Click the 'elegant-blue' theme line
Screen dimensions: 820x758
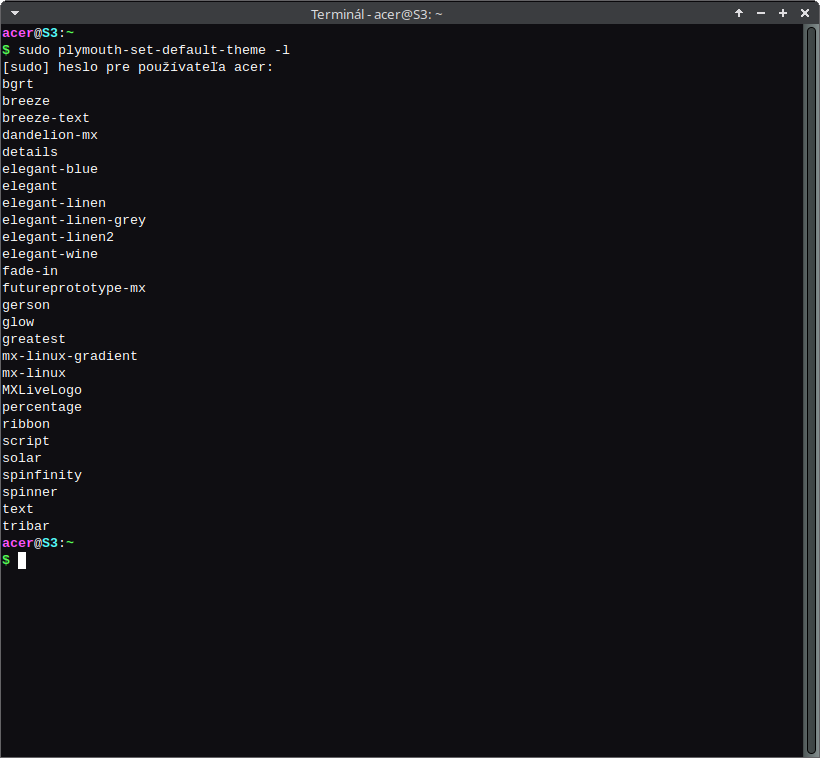(50, 169)
